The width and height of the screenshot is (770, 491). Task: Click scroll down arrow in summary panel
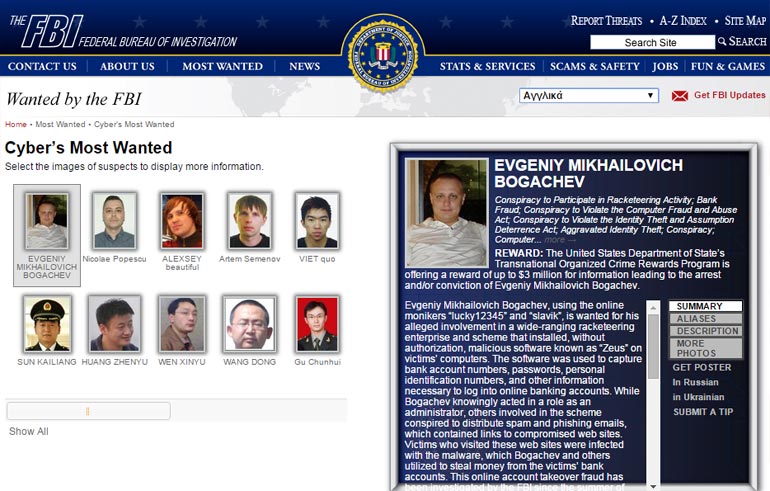tap(653, 486)
